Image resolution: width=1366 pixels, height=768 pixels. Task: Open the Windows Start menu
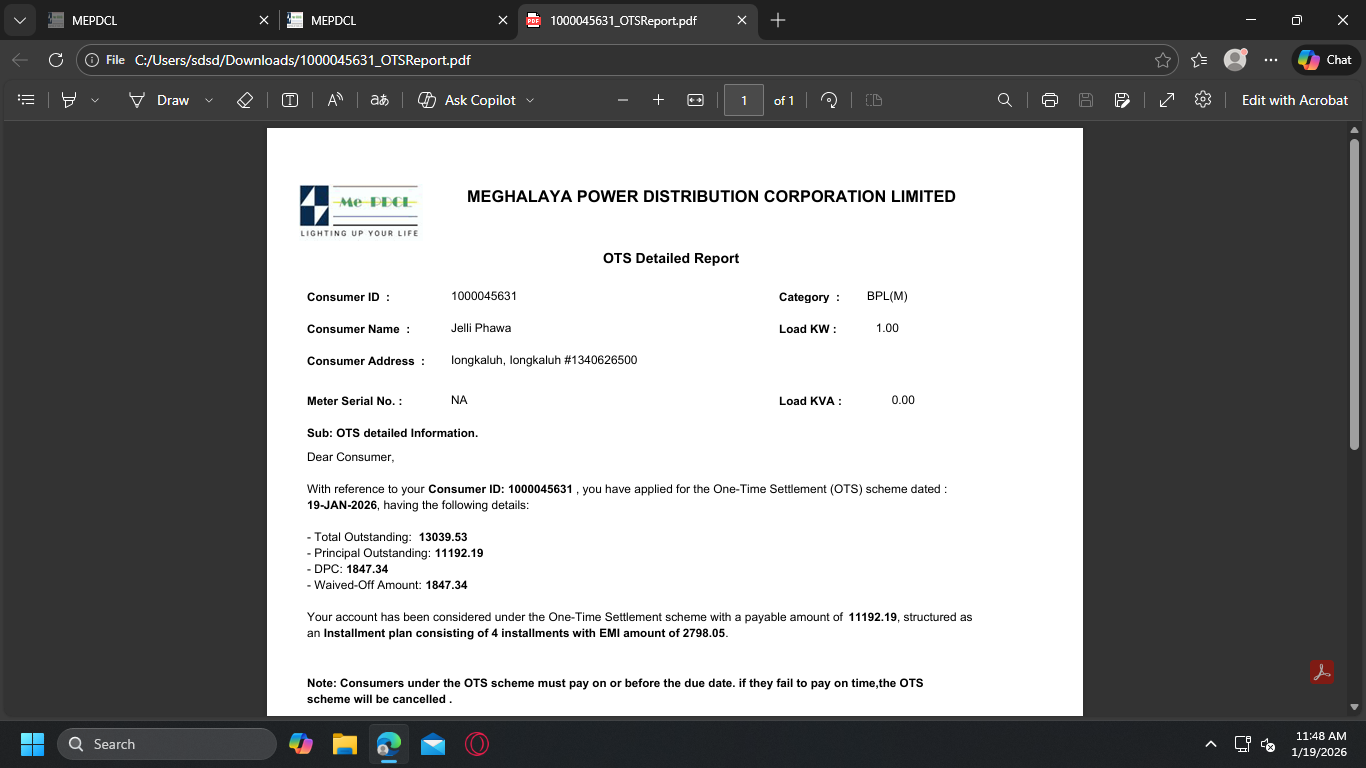click(x=32, y=744)
